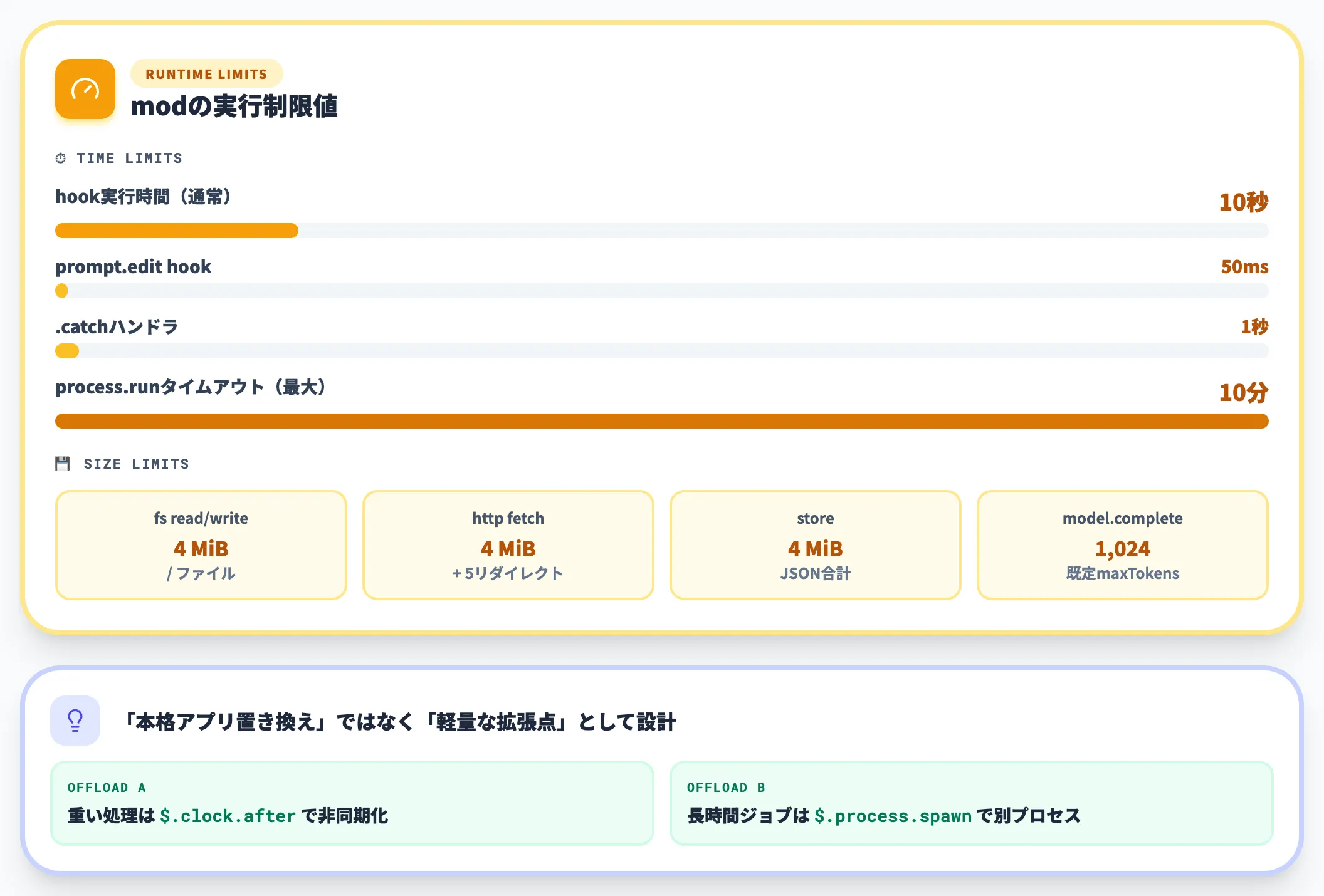The height and width of the screenshot is (896, 1324).
Task: Click the floppy disk icon beside SIZE LIMITS
Action: 63,464
